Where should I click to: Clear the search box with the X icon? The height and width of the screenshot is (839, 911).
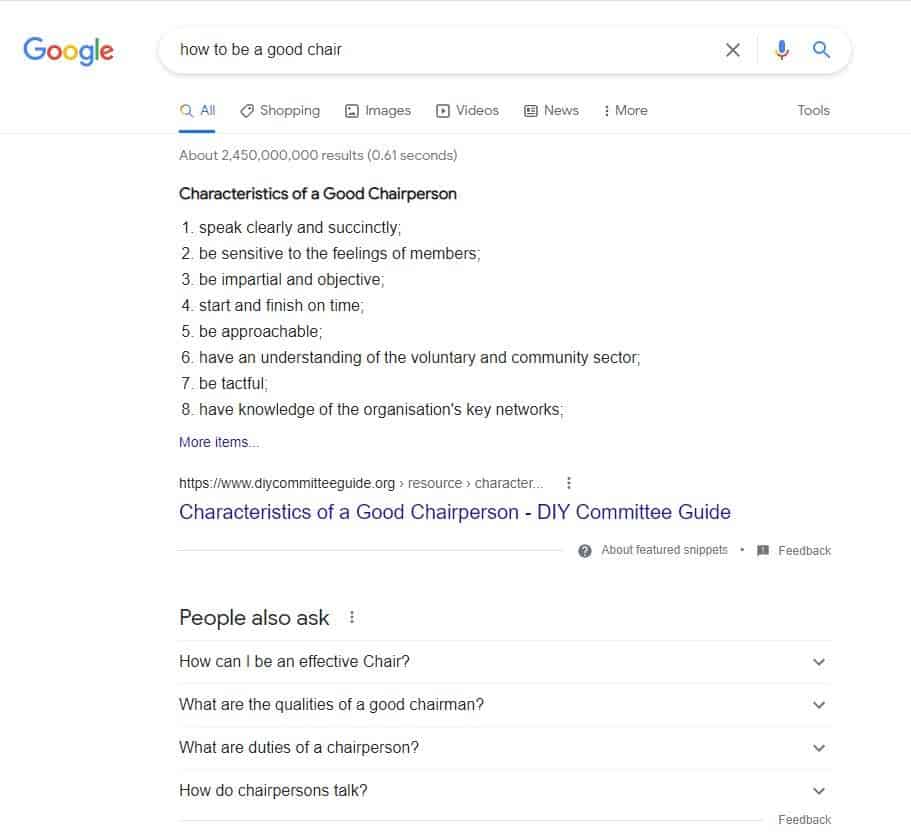[733, 50]
